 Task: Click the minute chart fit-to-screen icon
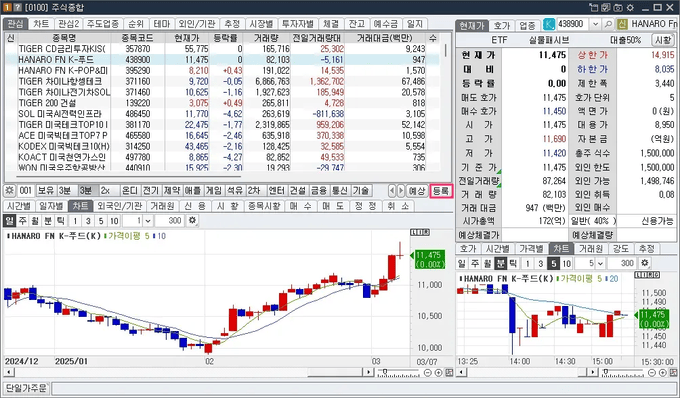(x=673, y=372)
